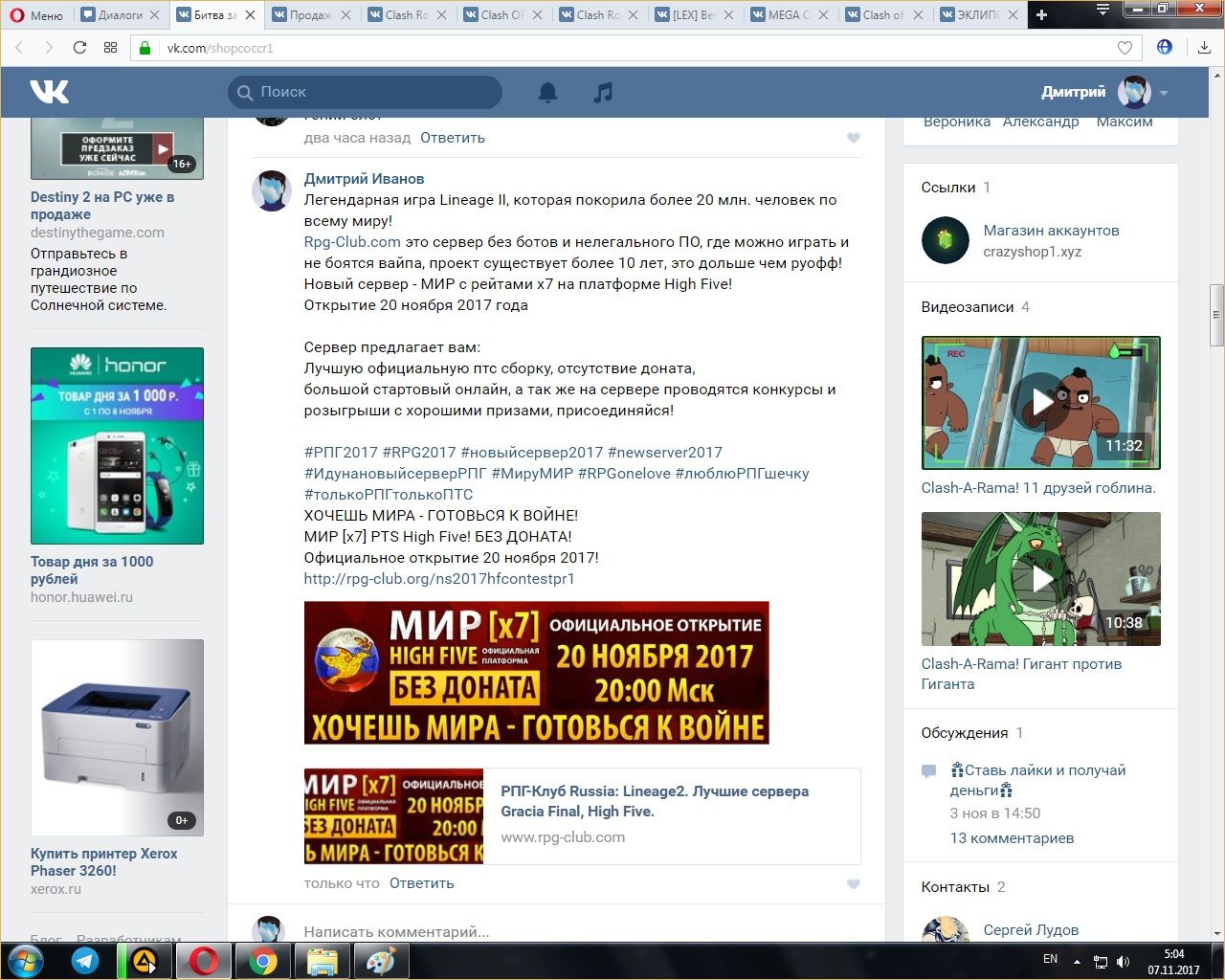
Task: Open browser downloads icon
Action: click(x=1204, y=48)
